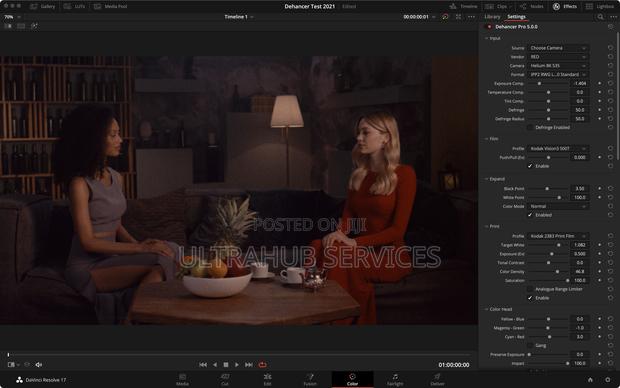Toggle the Effects panel button
The width and height of the screenshot is (620, 388).
point(565,6)
